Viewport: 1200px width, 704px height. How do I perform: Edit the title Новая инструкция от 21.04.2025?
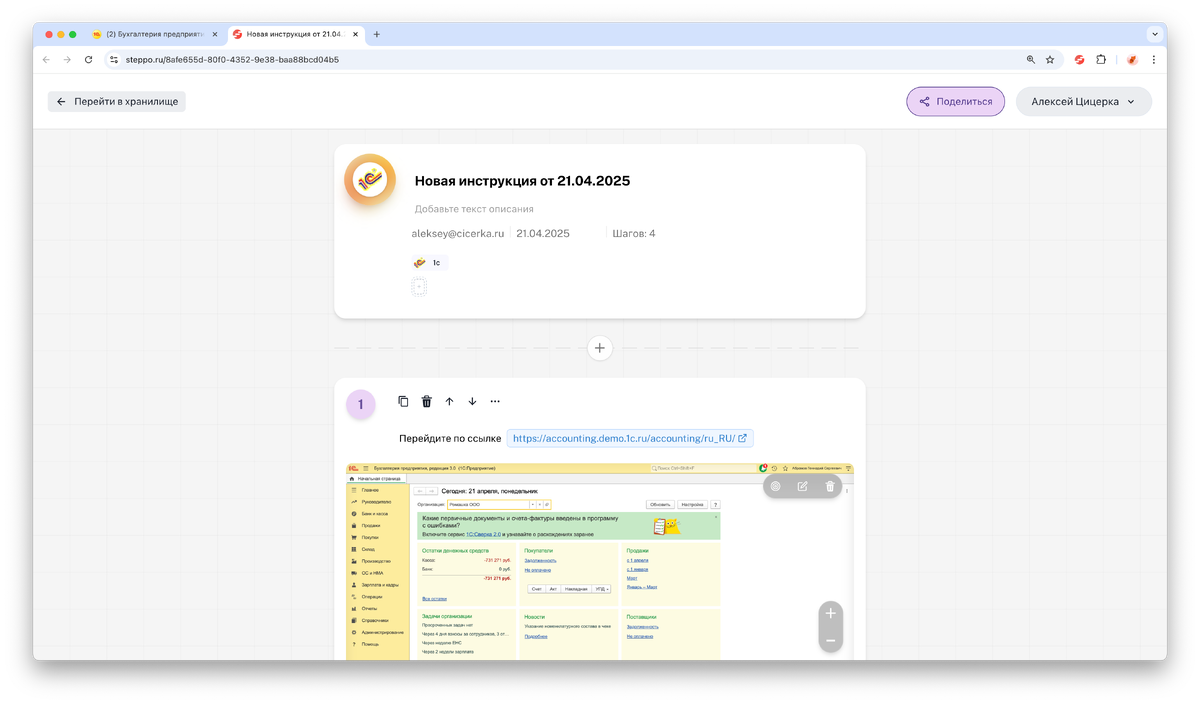522,181
